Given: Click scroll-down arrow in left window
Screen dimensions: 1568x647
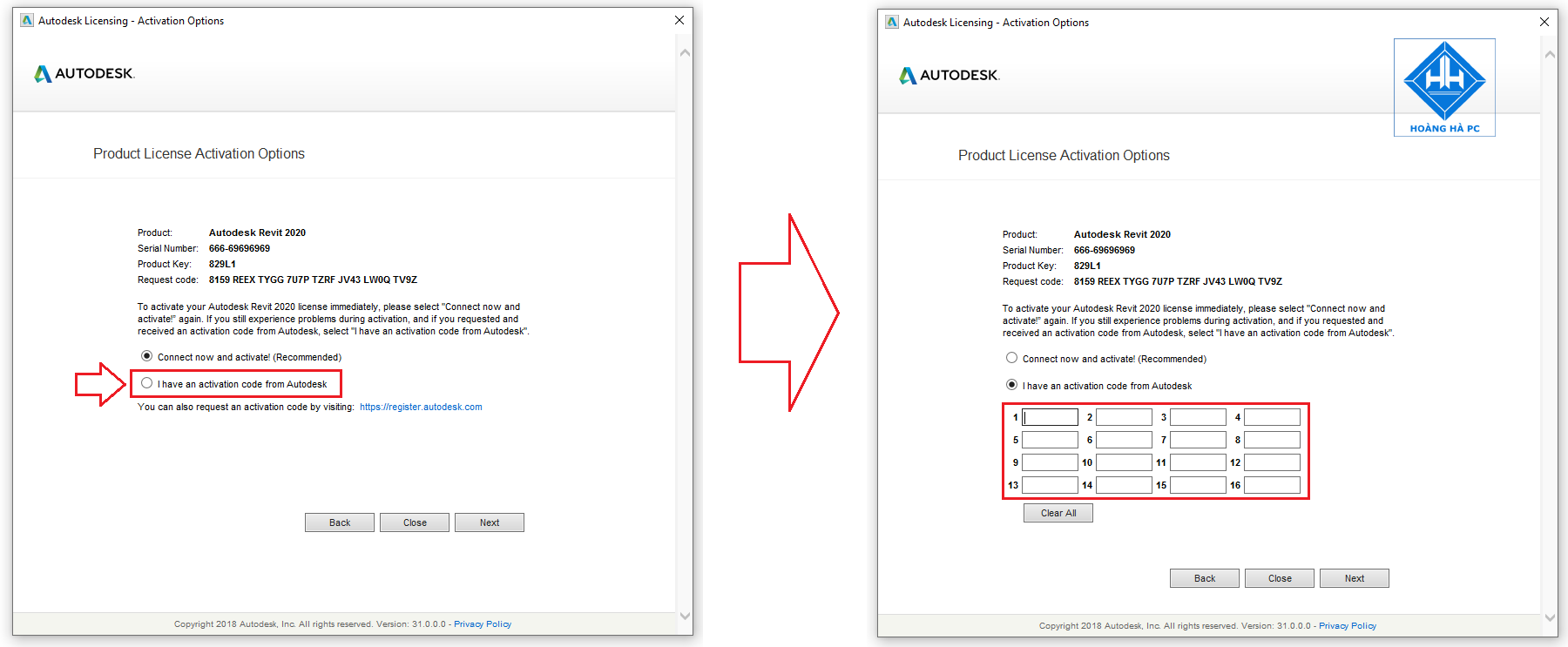Looking at the screenshot, I should point(685,616).
